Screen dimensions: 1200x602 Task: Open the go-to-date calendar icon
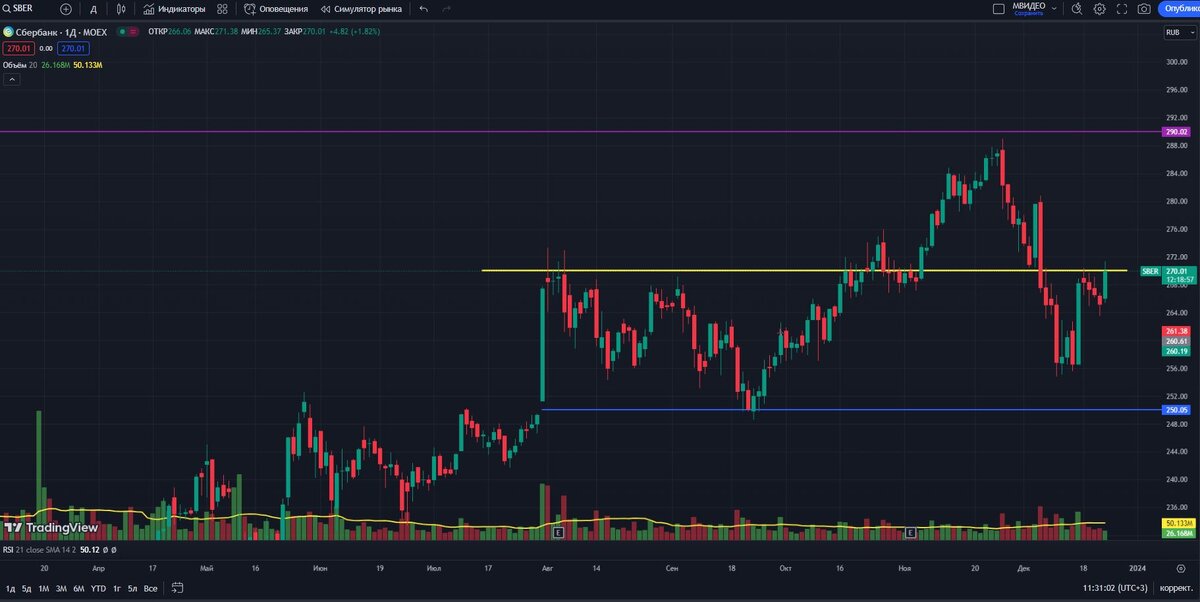177,588
